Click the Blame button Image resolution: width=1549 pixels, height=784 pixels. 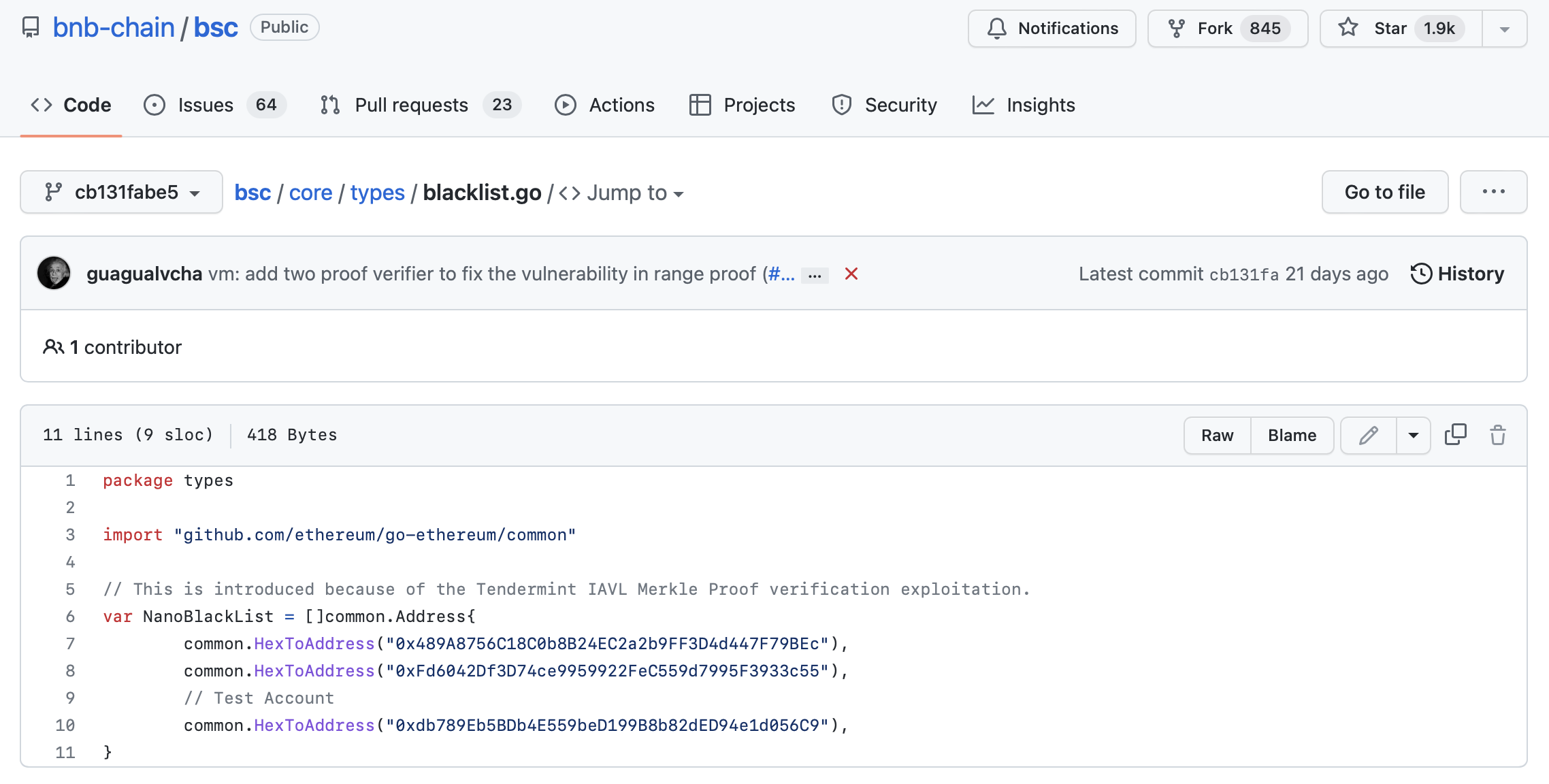tap(1292, 436)
